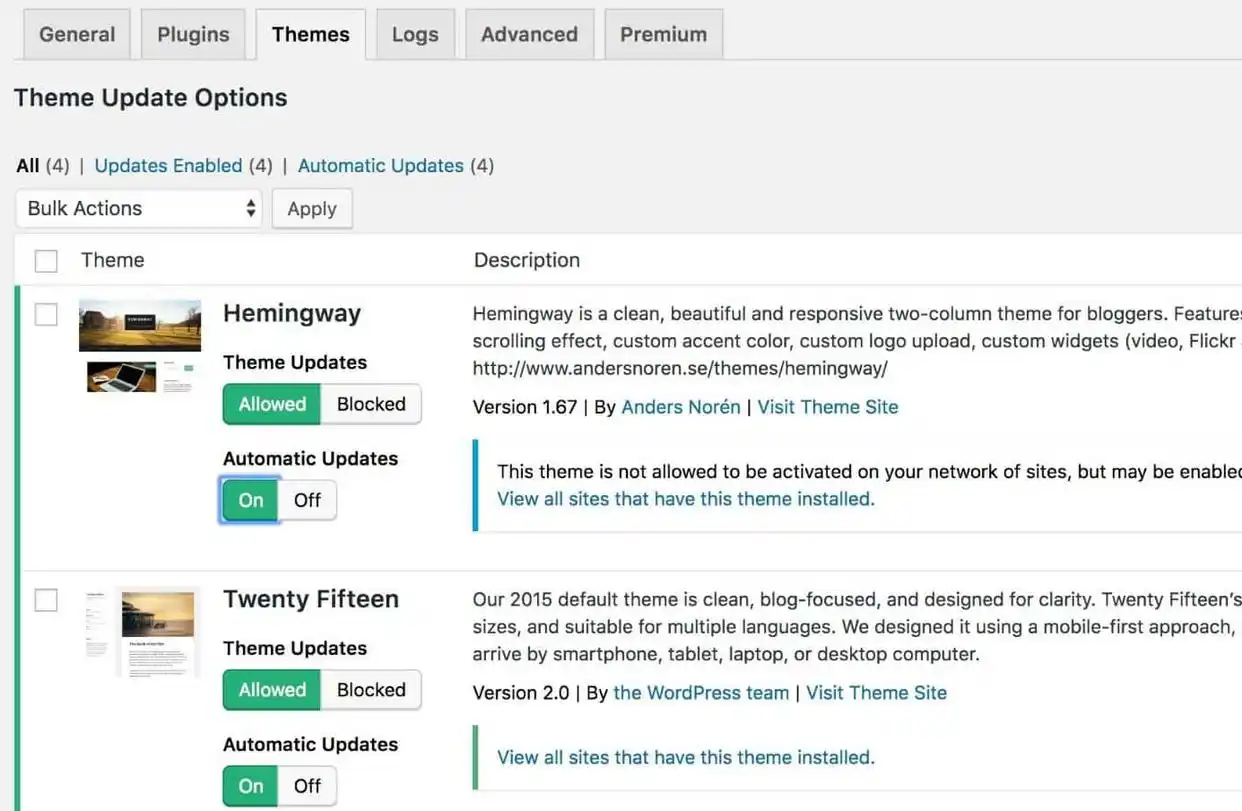Filter by Automatic Updates themes
The image size is (1242, 811).
[x=381, y=166]
